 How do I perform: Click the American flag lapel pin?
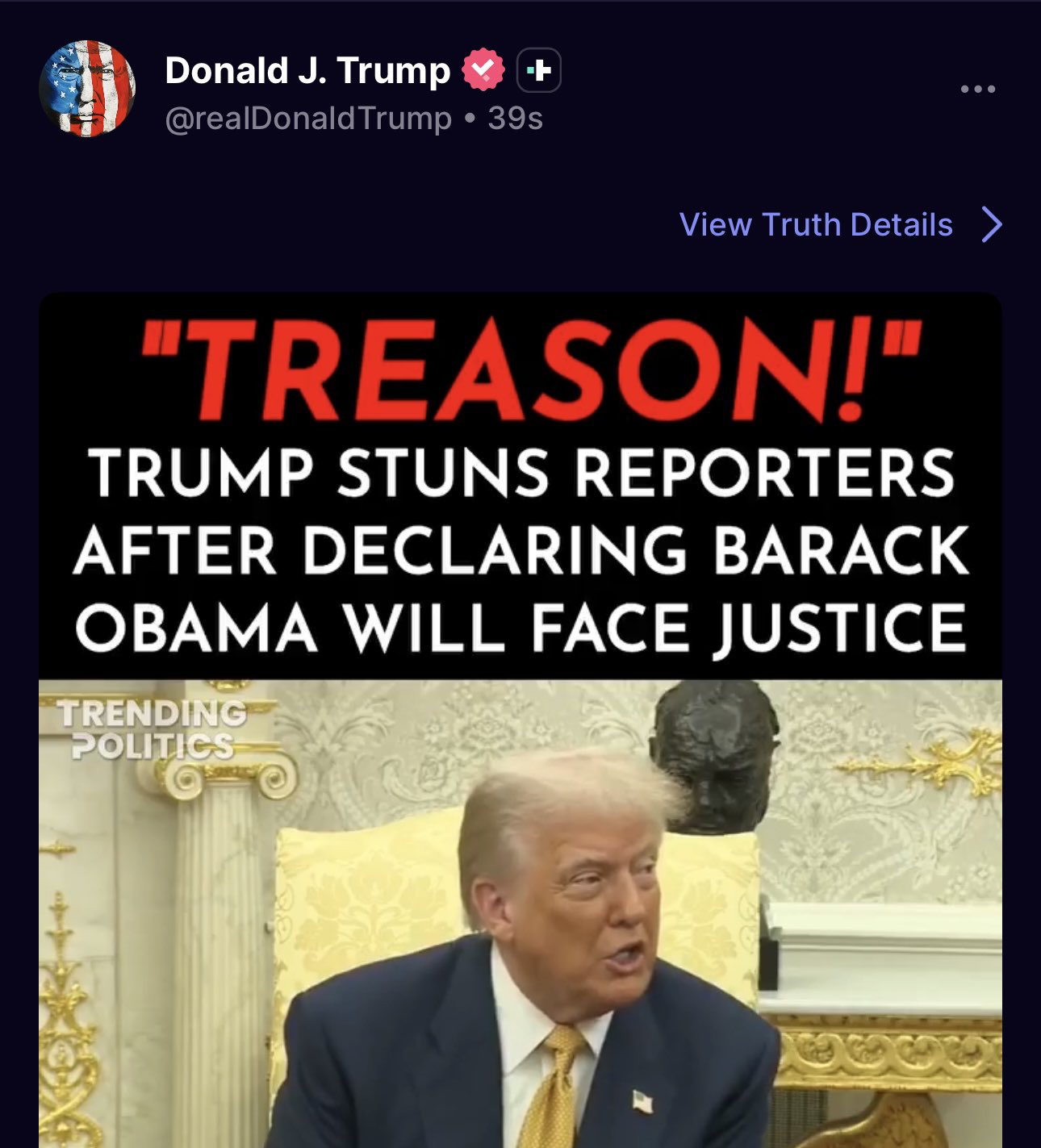[642, 1101]
